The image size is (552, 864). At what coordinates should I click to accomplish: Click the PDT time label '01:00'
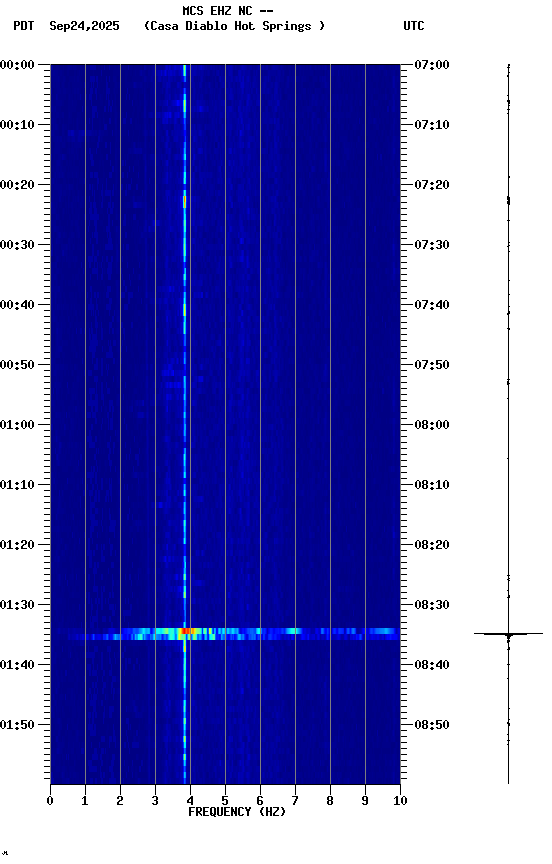point(17,425)
